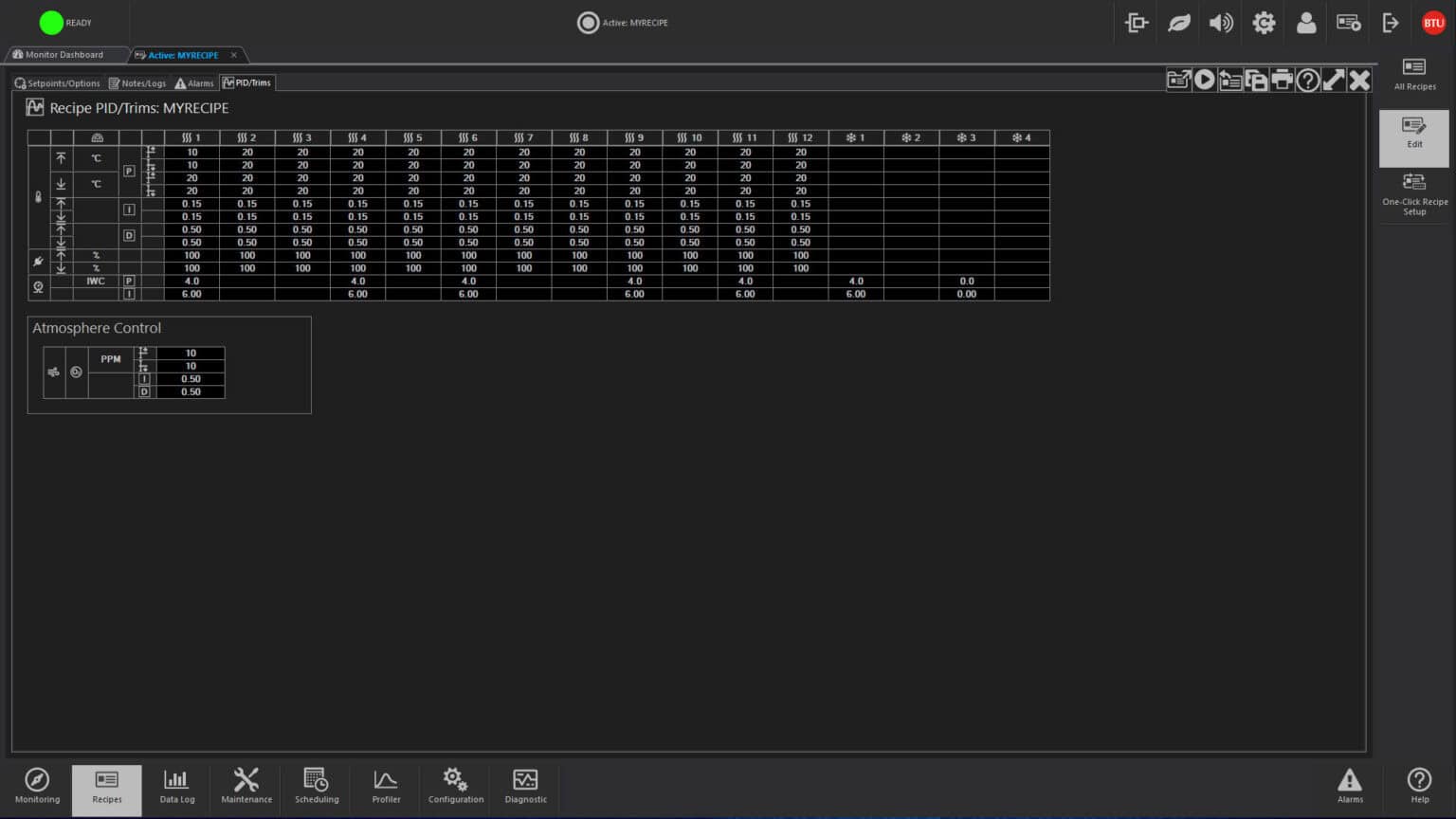Screen dimensions: 1456x819
Task: Open All Recipes in the sidebar
Action: click(x=1413, y=74)
